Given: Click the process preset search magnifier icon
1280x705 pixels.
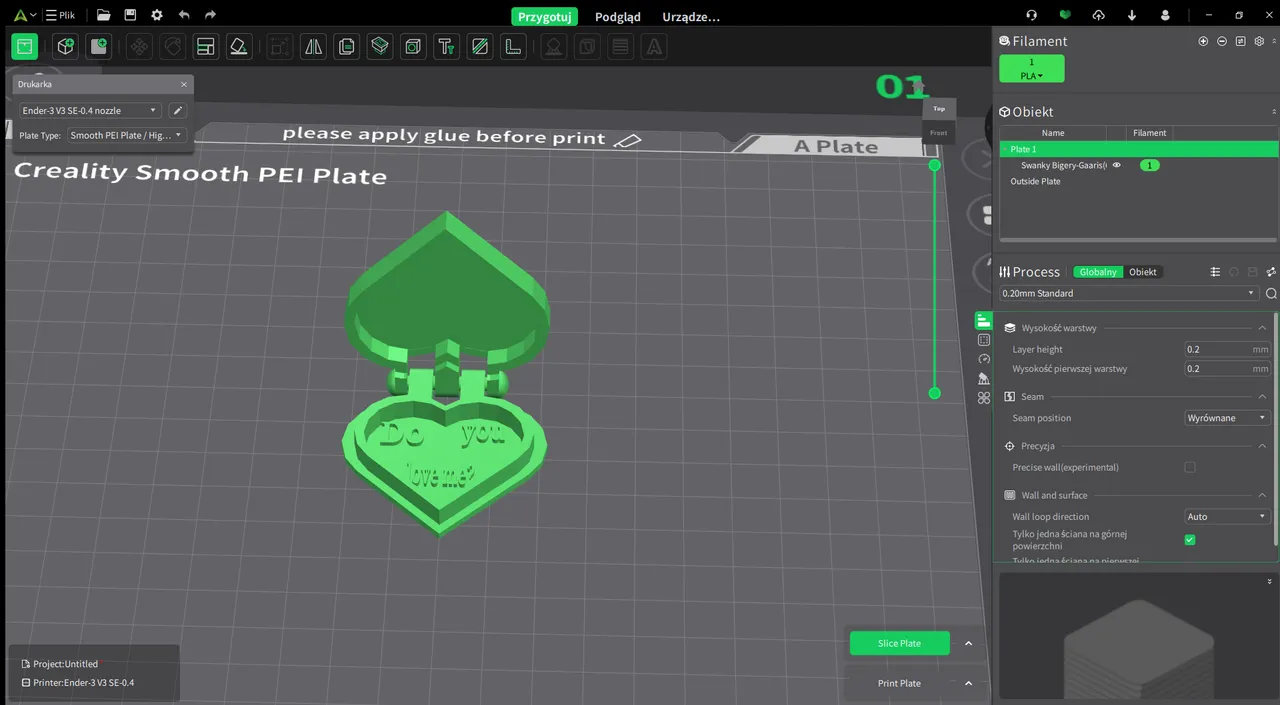Looking at the screenshot, I should pyautogui.click(x=1271, y=294).
